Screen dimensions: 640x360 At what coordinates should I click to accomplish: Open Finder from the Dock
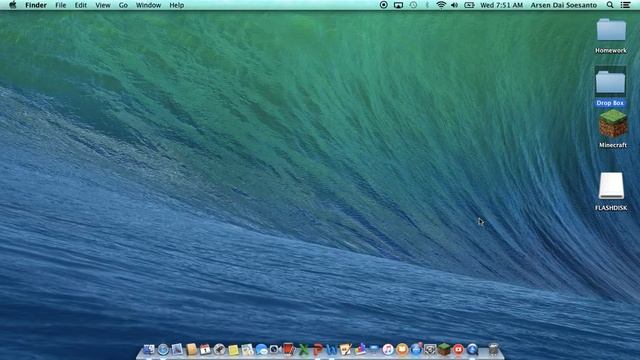(x=149, y=349)
